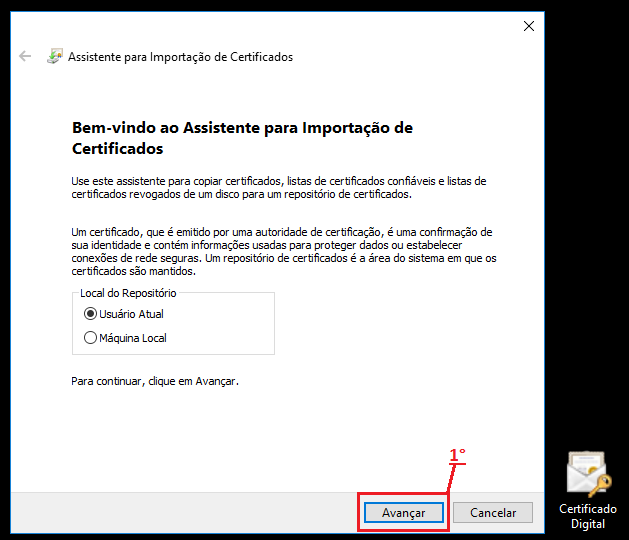Viewport: 629px width, 540px height.
Task: Click the Local do Repositório group label
Action: pyautogui.click(x=128, y=293)
